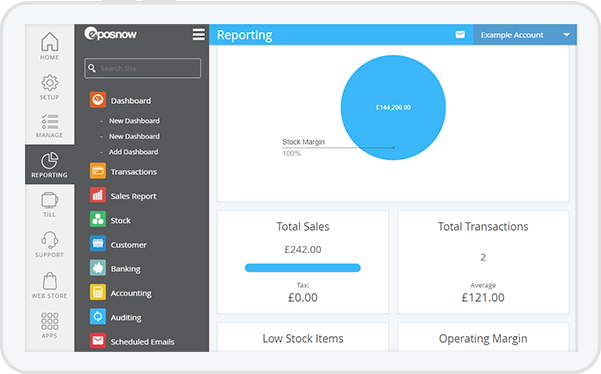Go to the Scheduled Emails menu link
The image size is (601, 374).
click(x=142, y=342)
